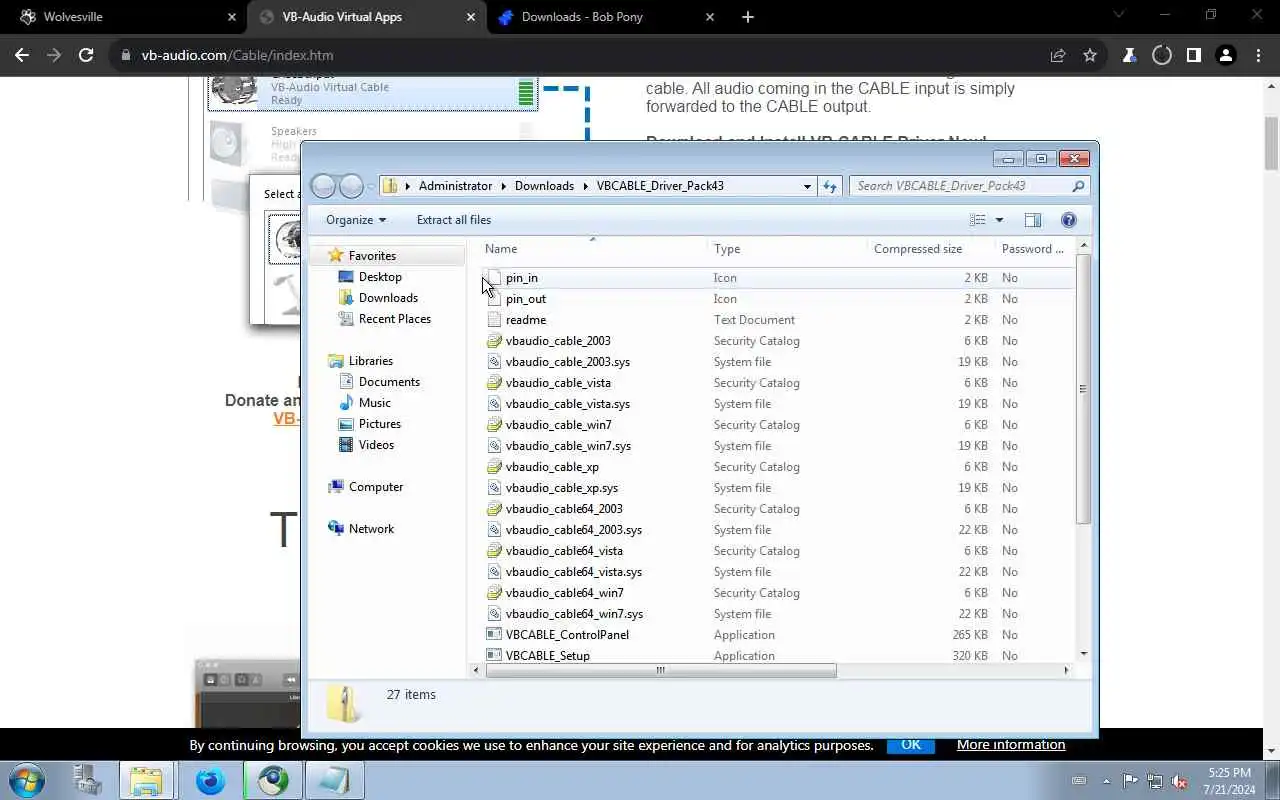Open Recent Places in sidebar
Image resolution: width=1280 pixels, height=800 pixels.
(394, 319)
